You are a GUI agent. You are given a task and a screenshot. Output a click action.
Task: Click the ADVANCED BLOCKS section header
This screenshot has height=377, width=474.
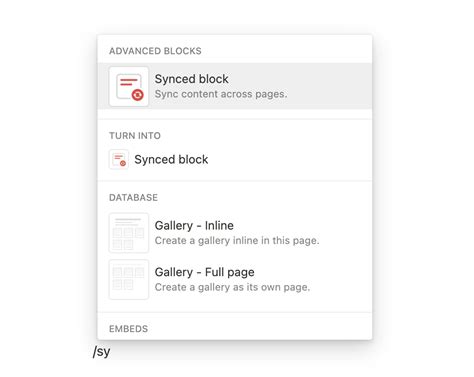click(155, 51)
